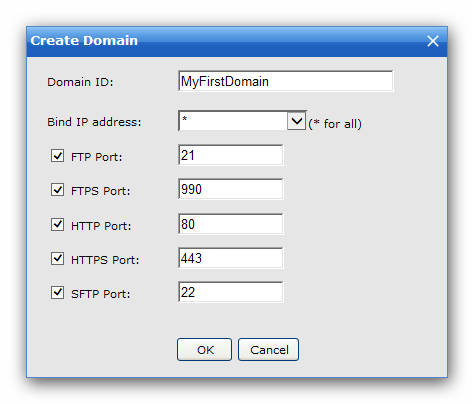Click the HTTPS Port field showing 443

(231, 258)
